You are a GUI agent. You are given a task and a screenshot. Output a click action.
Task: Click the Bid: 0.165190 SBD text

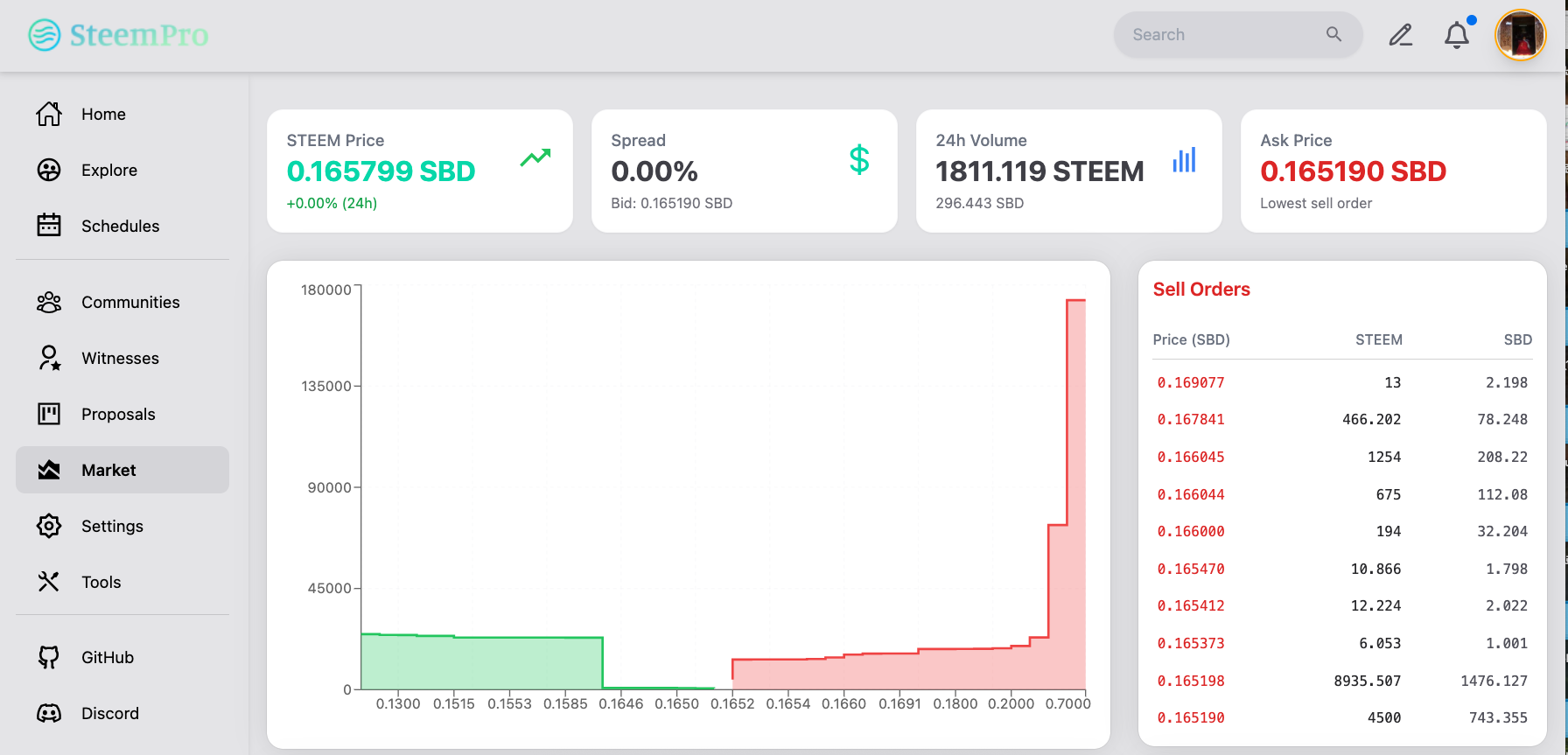(672, 203)
